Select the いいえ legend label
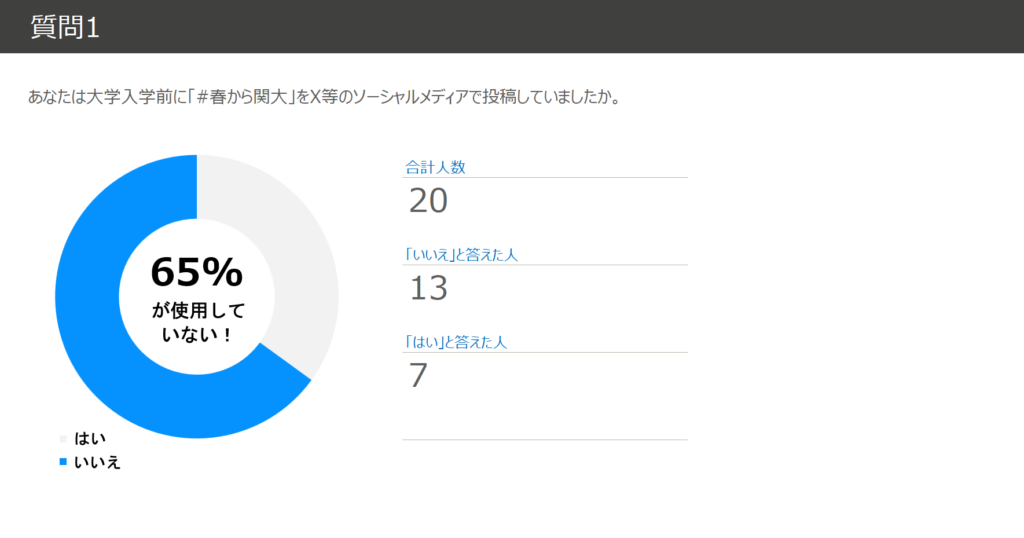Viewport: 1024px width, 538px height. [x=97, y=461]
